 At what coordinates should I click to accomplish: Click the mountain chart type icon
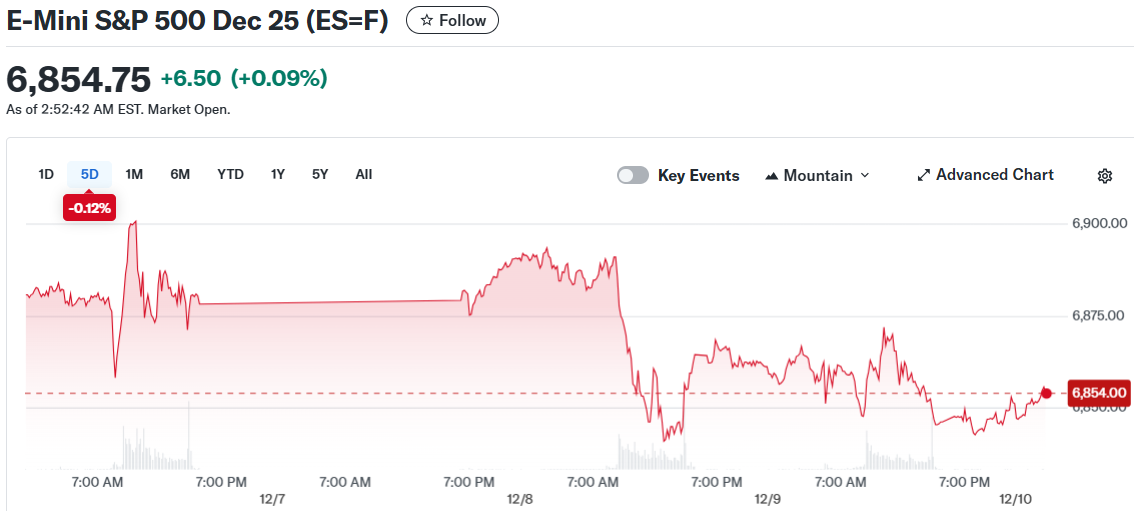pos(771,176)
